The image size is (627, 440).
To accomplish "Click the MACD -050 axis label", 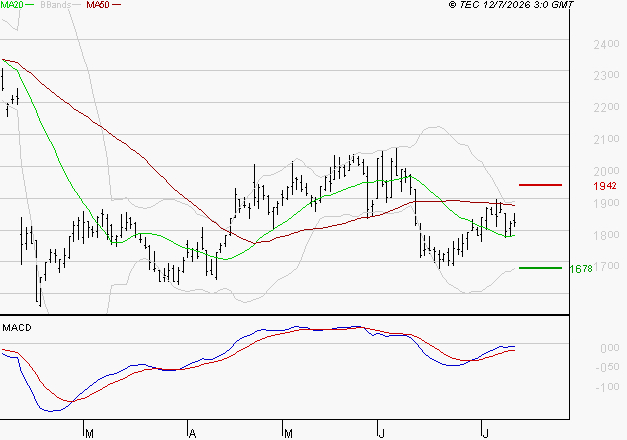I will pyautogui.click(x=607, y=367).
